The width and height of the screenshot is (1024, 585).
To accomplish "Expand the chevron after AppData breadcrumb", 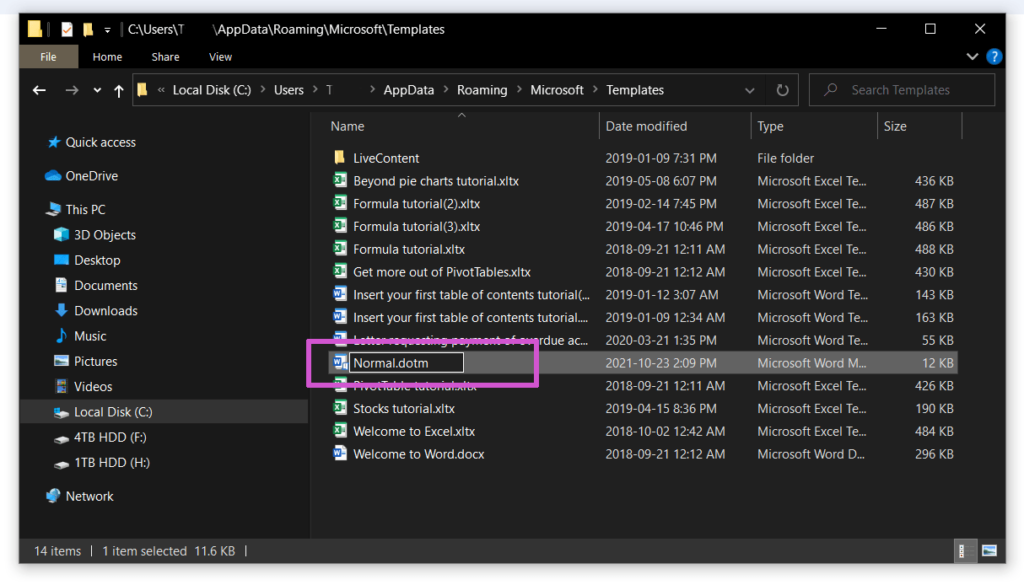I will pos(446,90).
